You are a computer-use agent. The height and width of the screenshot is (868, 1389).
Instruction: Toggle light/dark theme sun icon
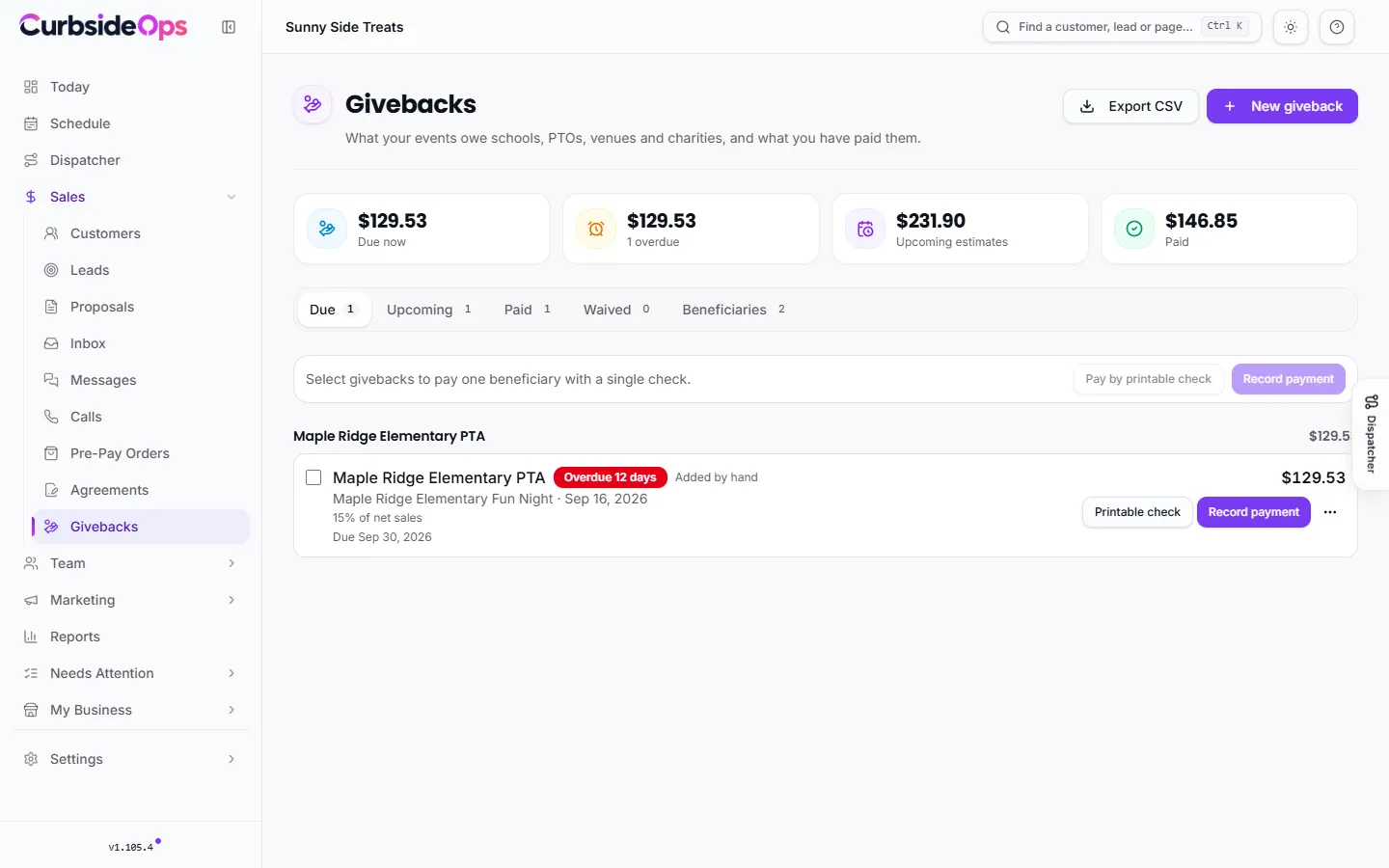point(1291,27)
